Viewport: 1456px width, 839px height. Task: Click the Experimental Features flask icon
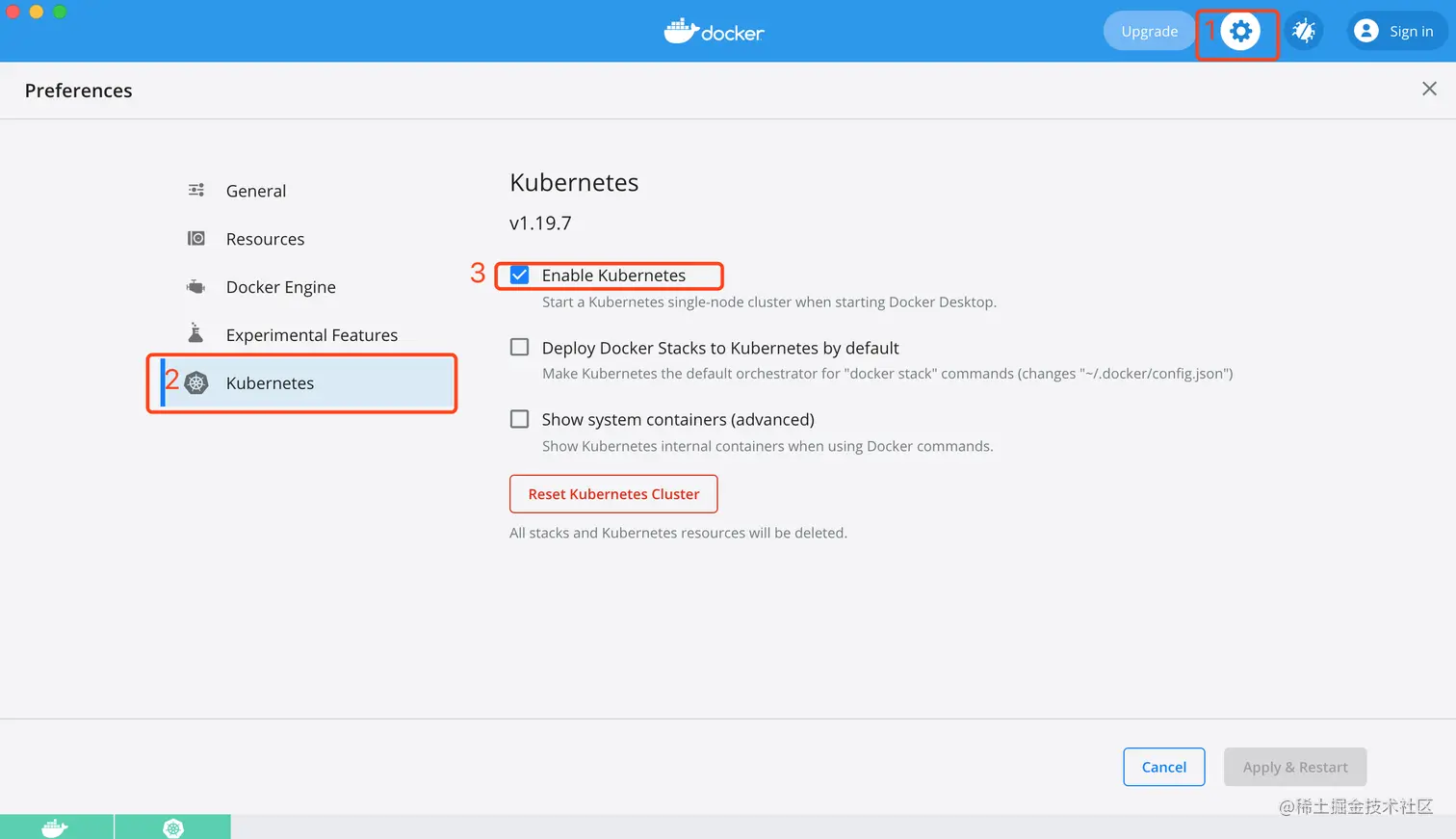[195, 333]
